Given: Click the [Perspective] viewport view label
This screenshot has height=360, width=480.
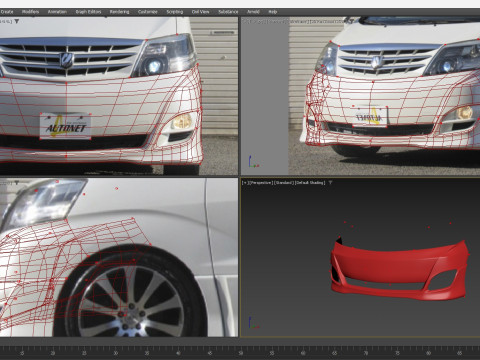Looking at the screenshot, I should pos(260,183).
